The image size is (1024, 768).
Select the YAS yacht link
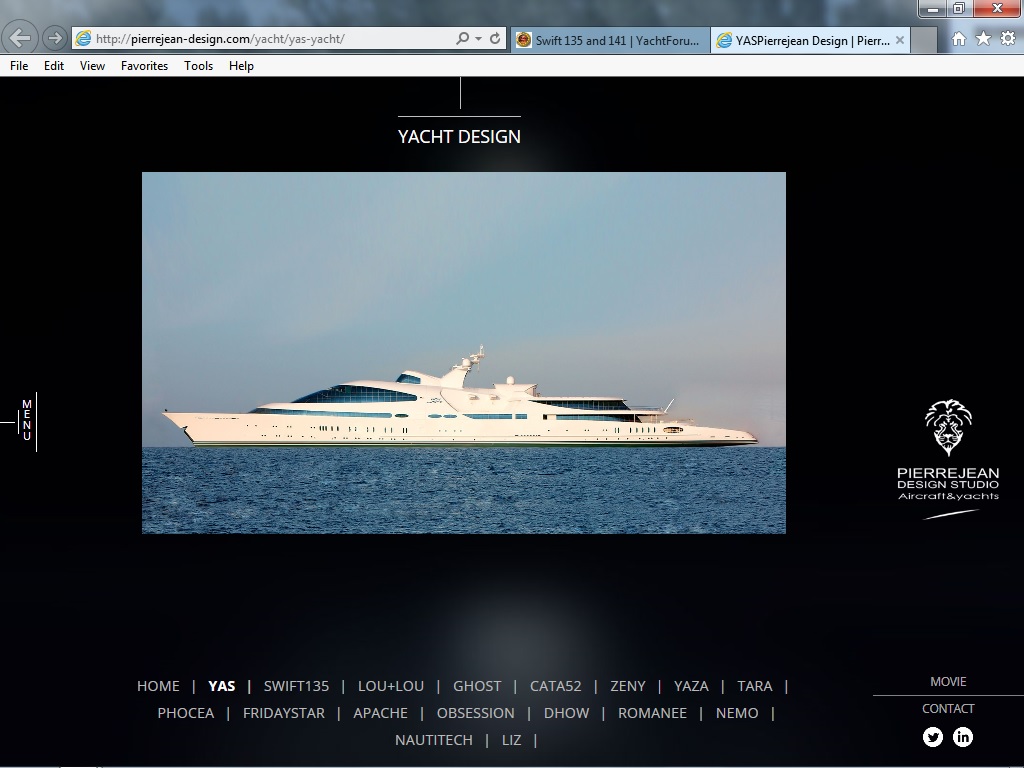click(x=221, y=686)
